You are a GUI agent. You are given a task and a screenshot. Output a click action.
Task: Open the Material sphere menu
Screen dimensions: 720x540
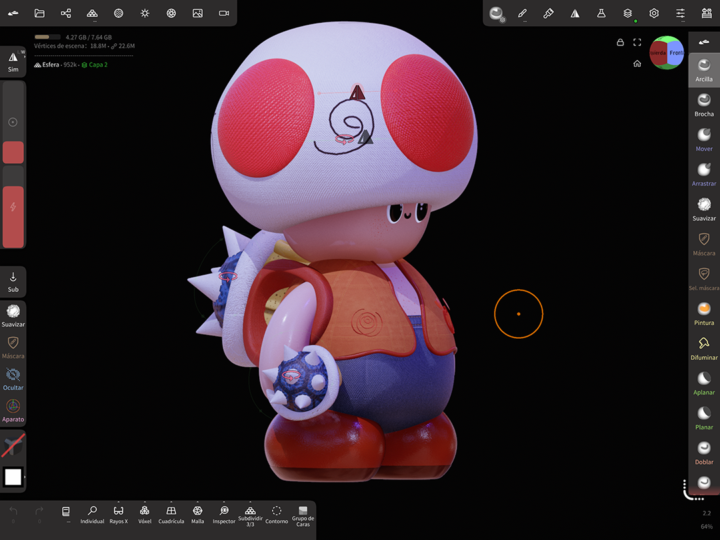point(118,13)
